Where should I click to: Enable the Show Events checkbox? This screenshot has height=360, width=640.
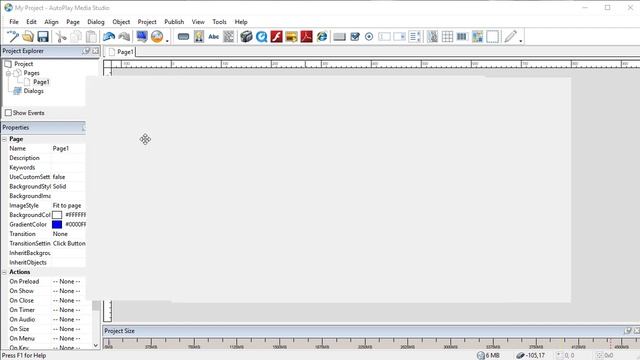[8, 112]
